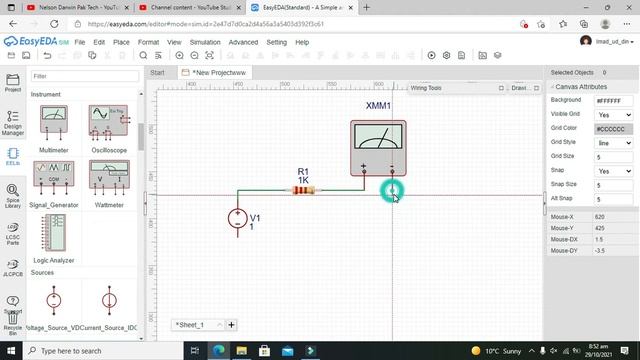640x360 pixels.
Task: Click the Find and replace toolbar icon
Action: [158, 55]
